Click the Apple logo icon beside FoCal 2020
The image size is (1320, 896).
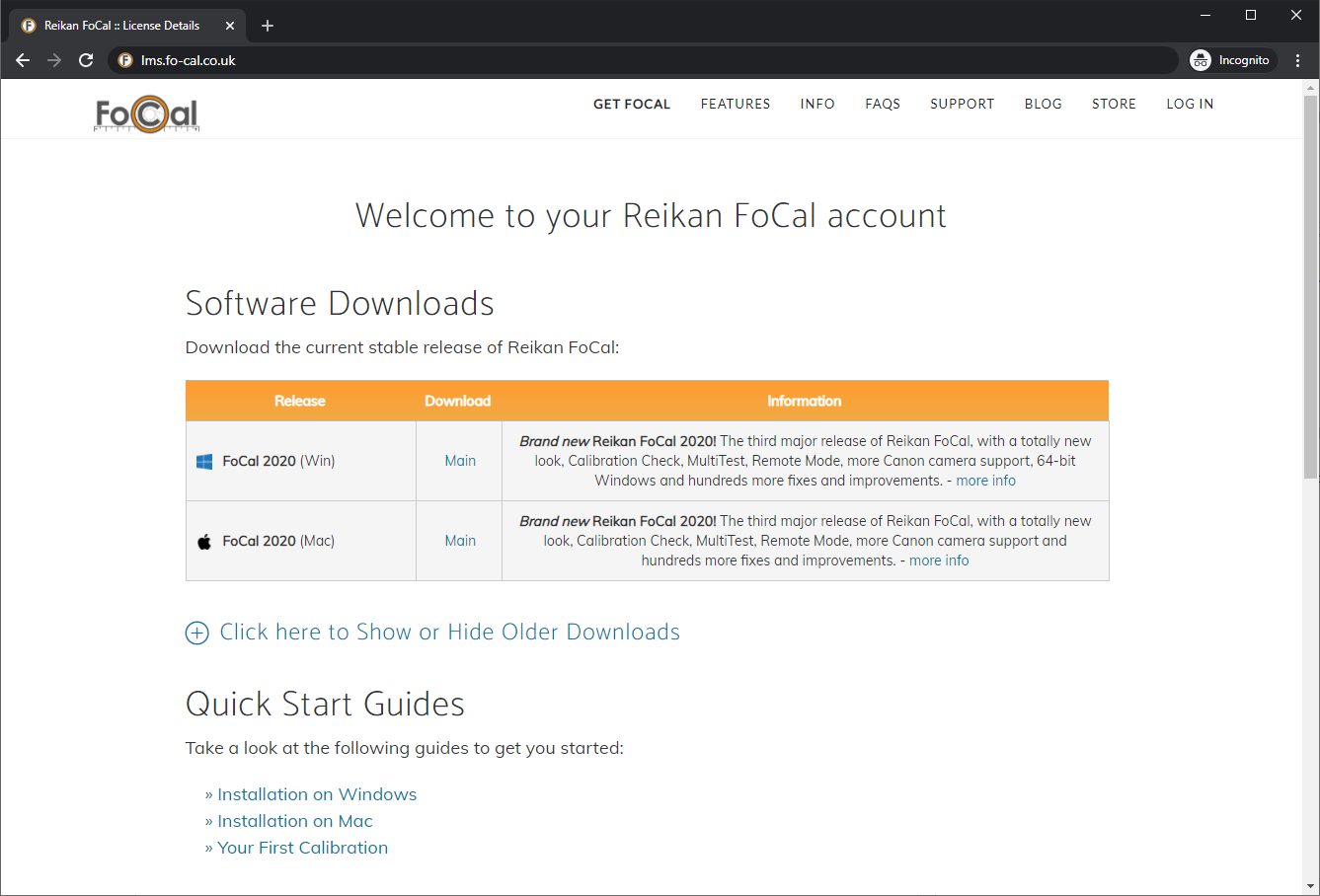[204, 541]
